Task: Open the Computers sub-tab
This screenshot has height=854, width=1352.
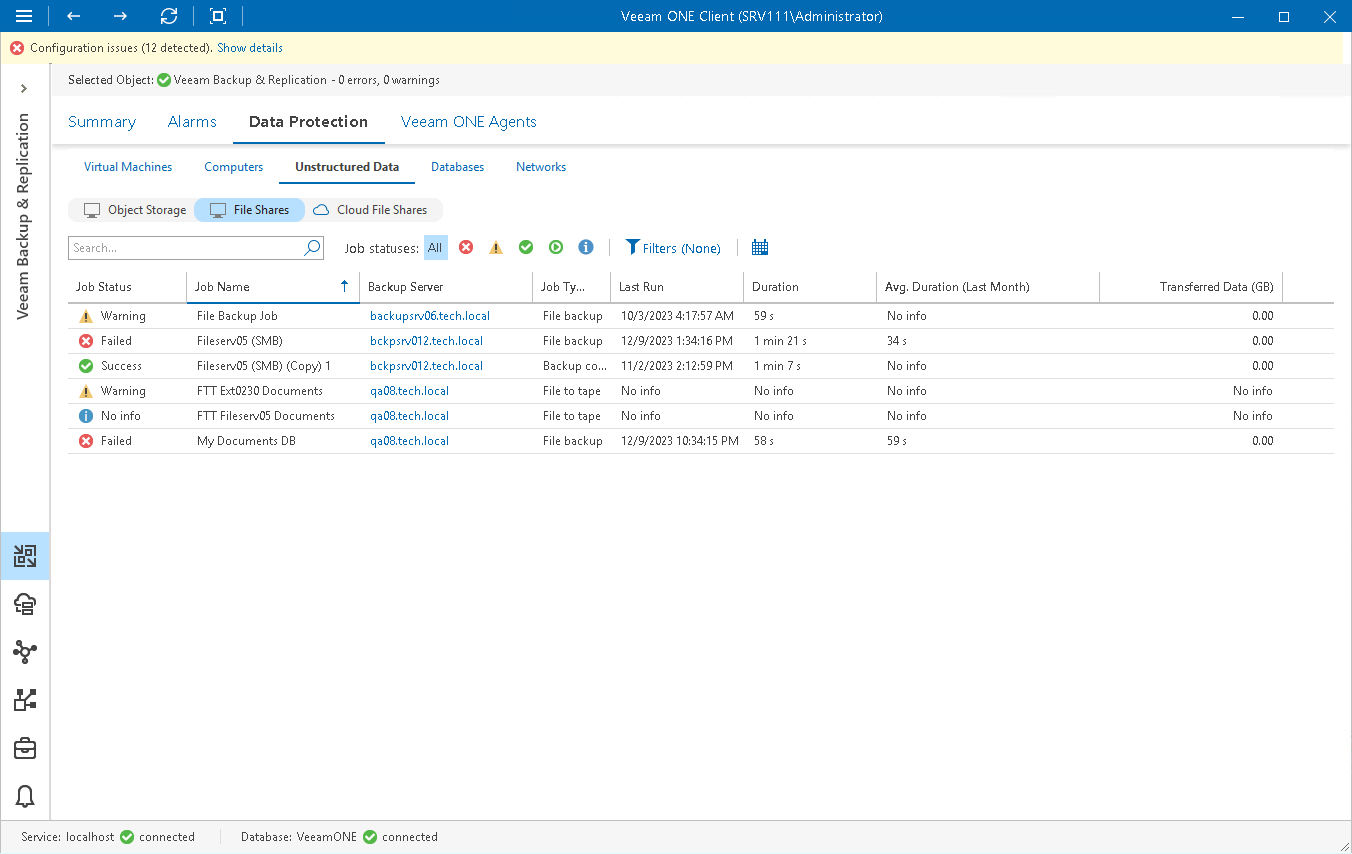Action: pos(234,167)
